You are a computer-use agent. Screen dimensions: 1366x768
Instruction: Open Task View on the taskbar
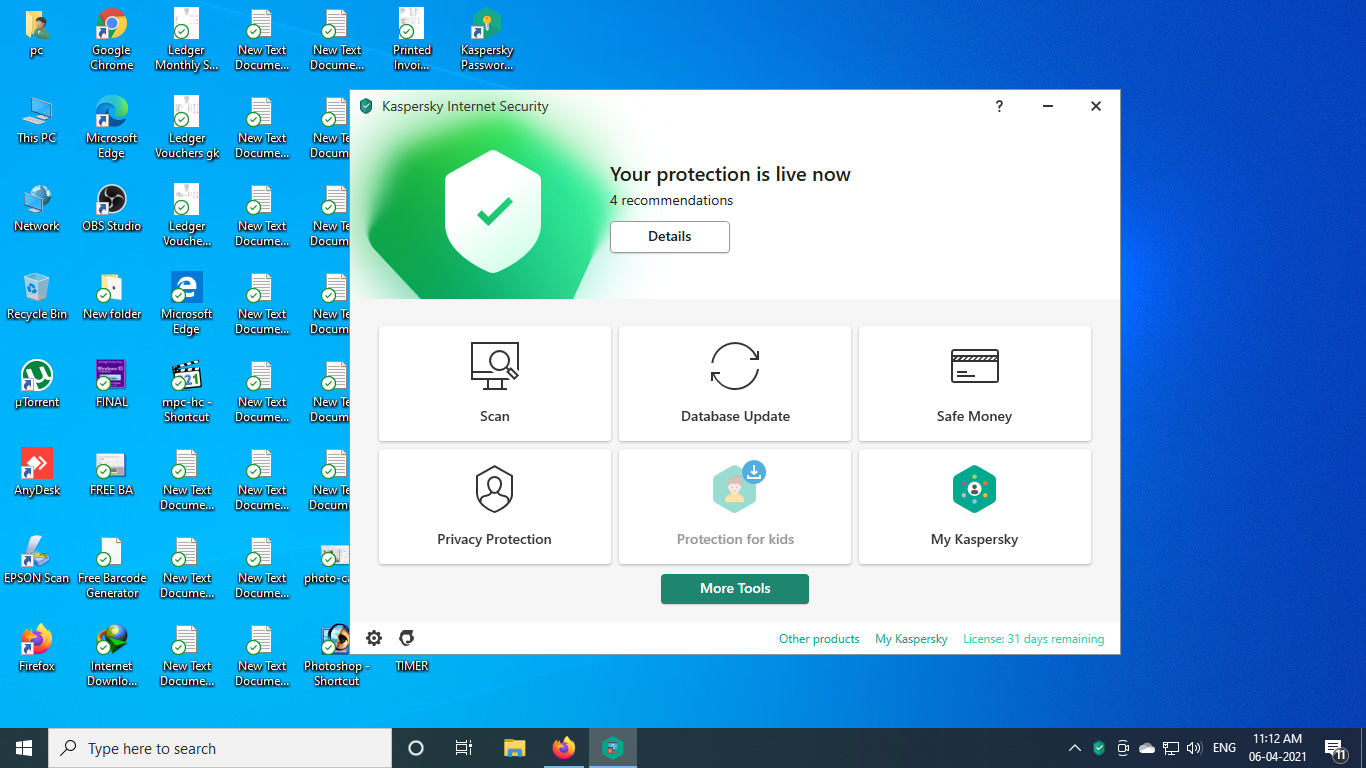click(x=464, y=748)
